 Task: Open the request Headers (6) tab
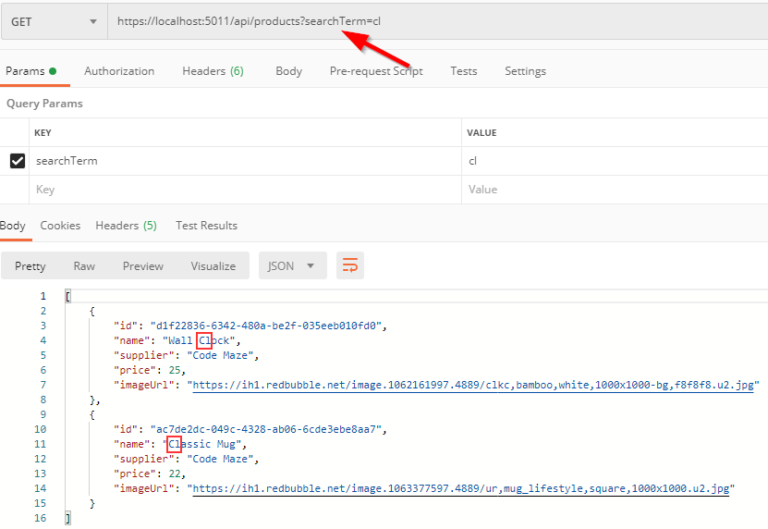pyautogui.click(x=212, y=71)
